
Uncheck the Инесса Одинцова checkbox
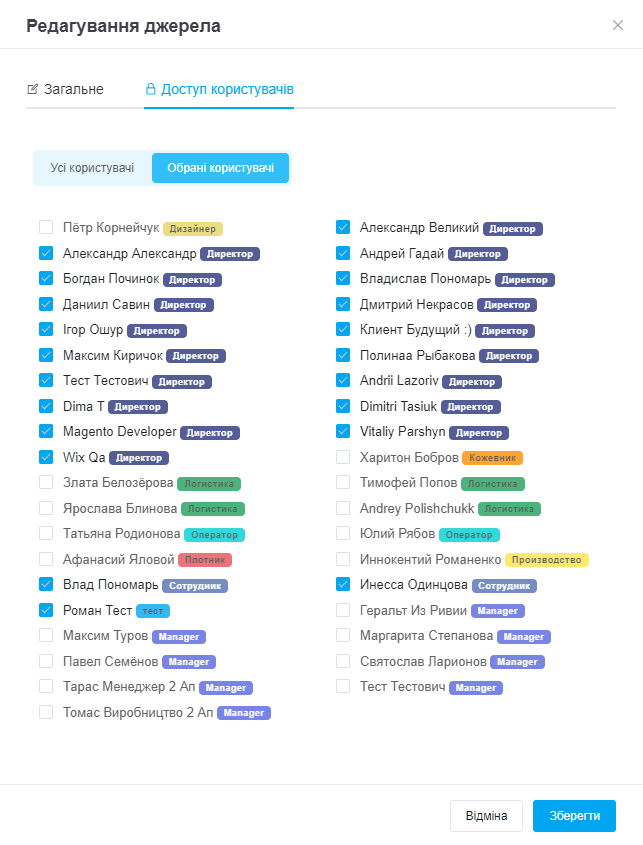tap(343, 584)
